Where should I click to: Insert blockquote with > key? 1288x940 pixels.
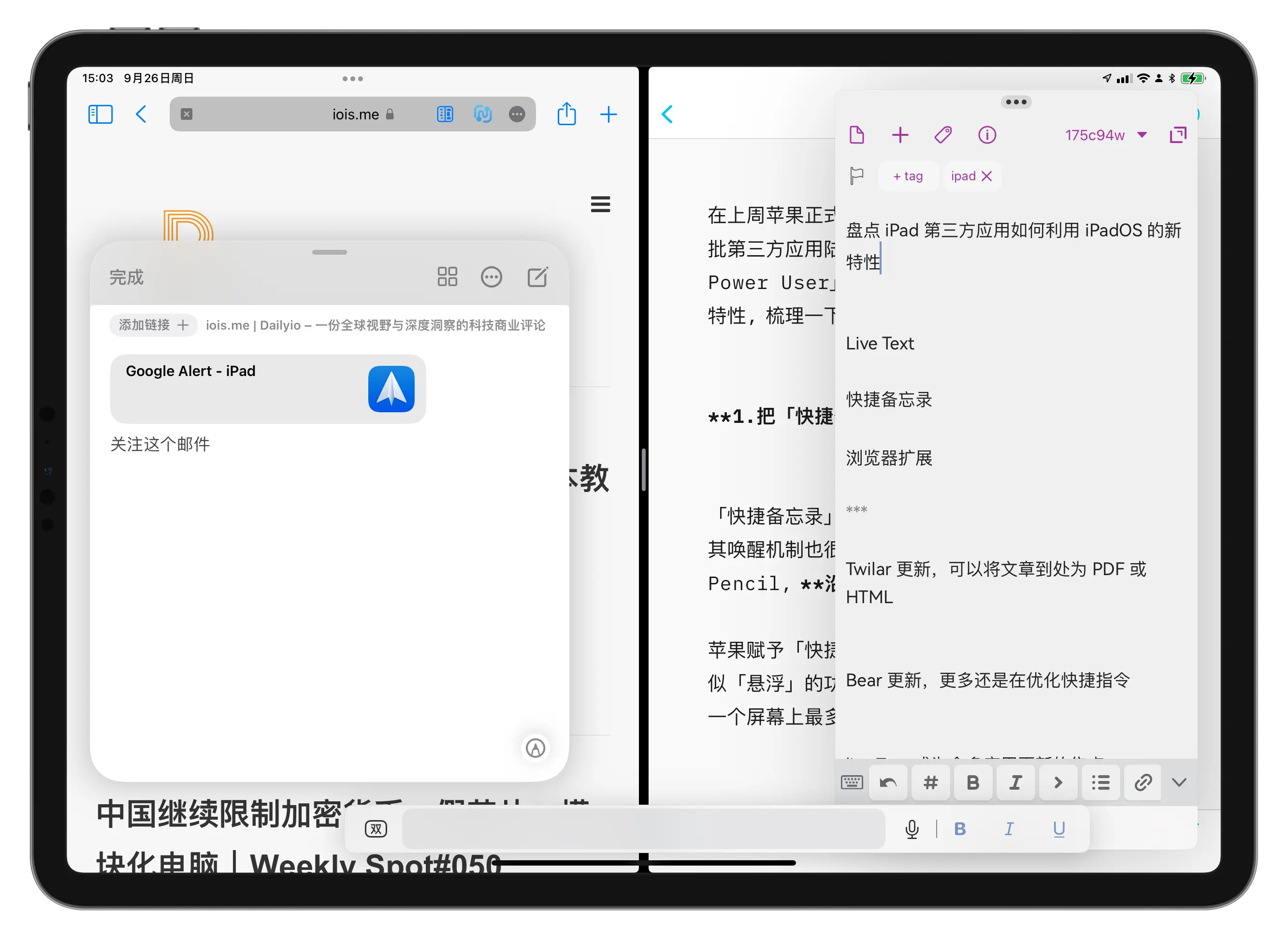[1058, 782]
